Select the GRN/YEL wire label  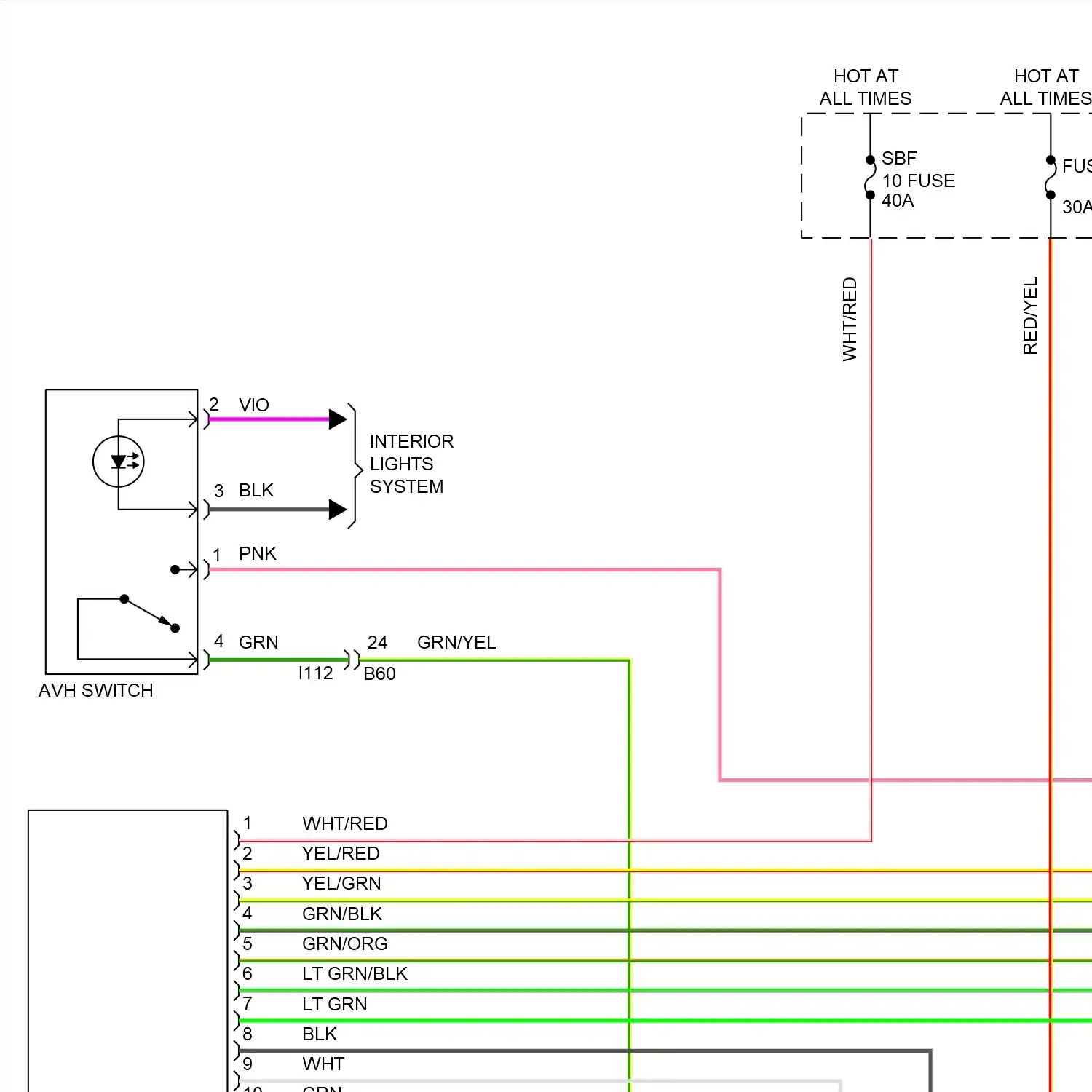tap(456, 642)
